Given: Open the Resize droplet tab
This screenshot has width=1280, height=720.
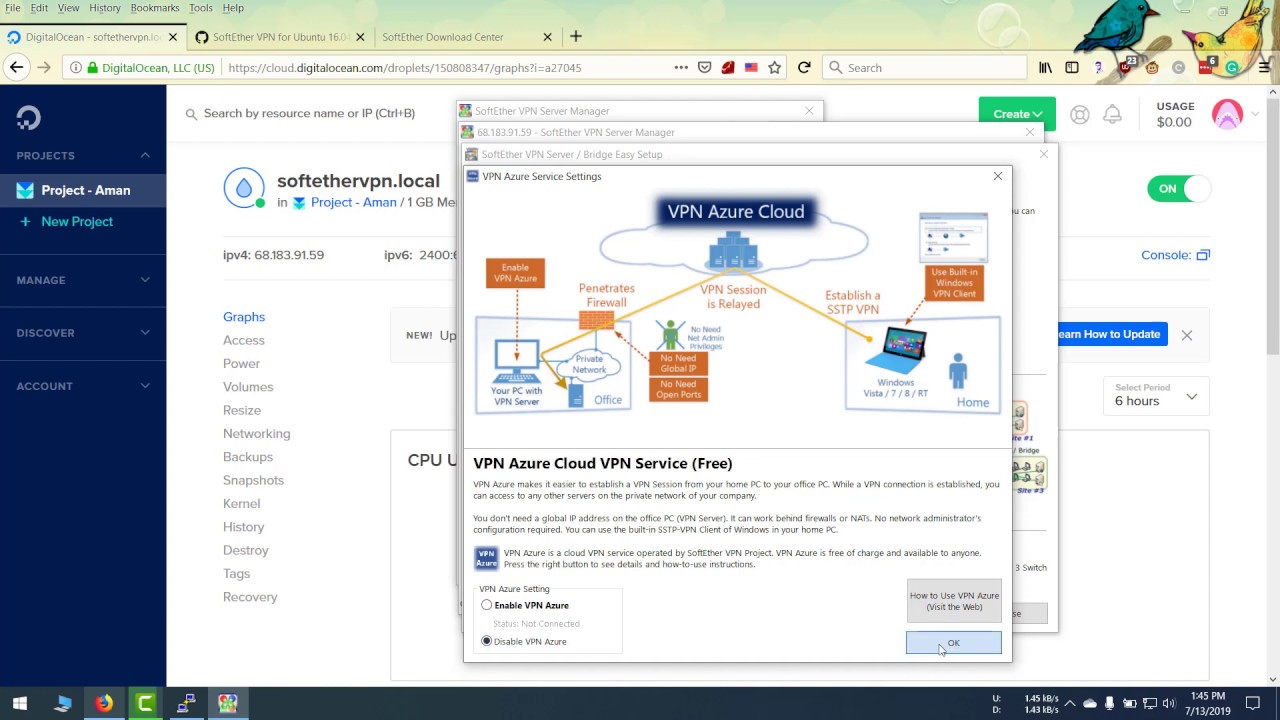Looking at the screenshot, I should pyautogui.click(x=242, y=410).
